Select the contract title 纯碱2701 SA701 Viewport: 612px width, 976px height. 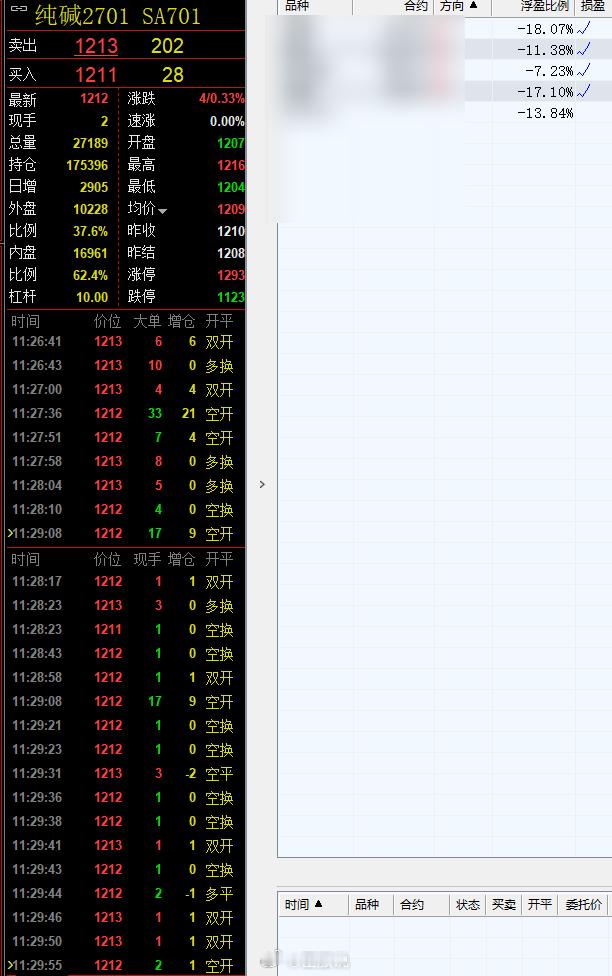pyautogui.click(x=118, y=16)
